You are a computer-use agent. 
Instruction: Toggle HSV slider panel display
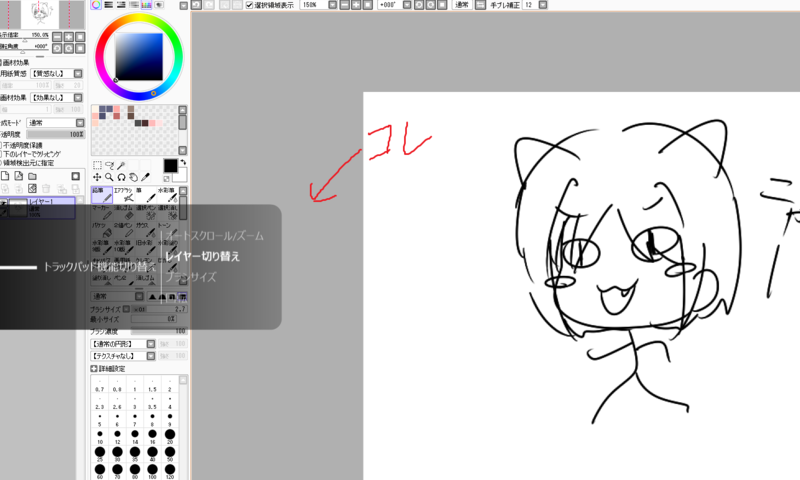click(121, 5)
